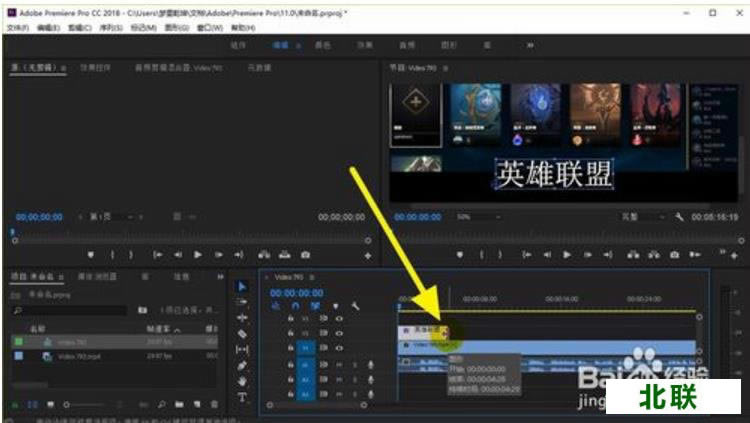
Task: Play the Program monitor video
Action: 566,255
